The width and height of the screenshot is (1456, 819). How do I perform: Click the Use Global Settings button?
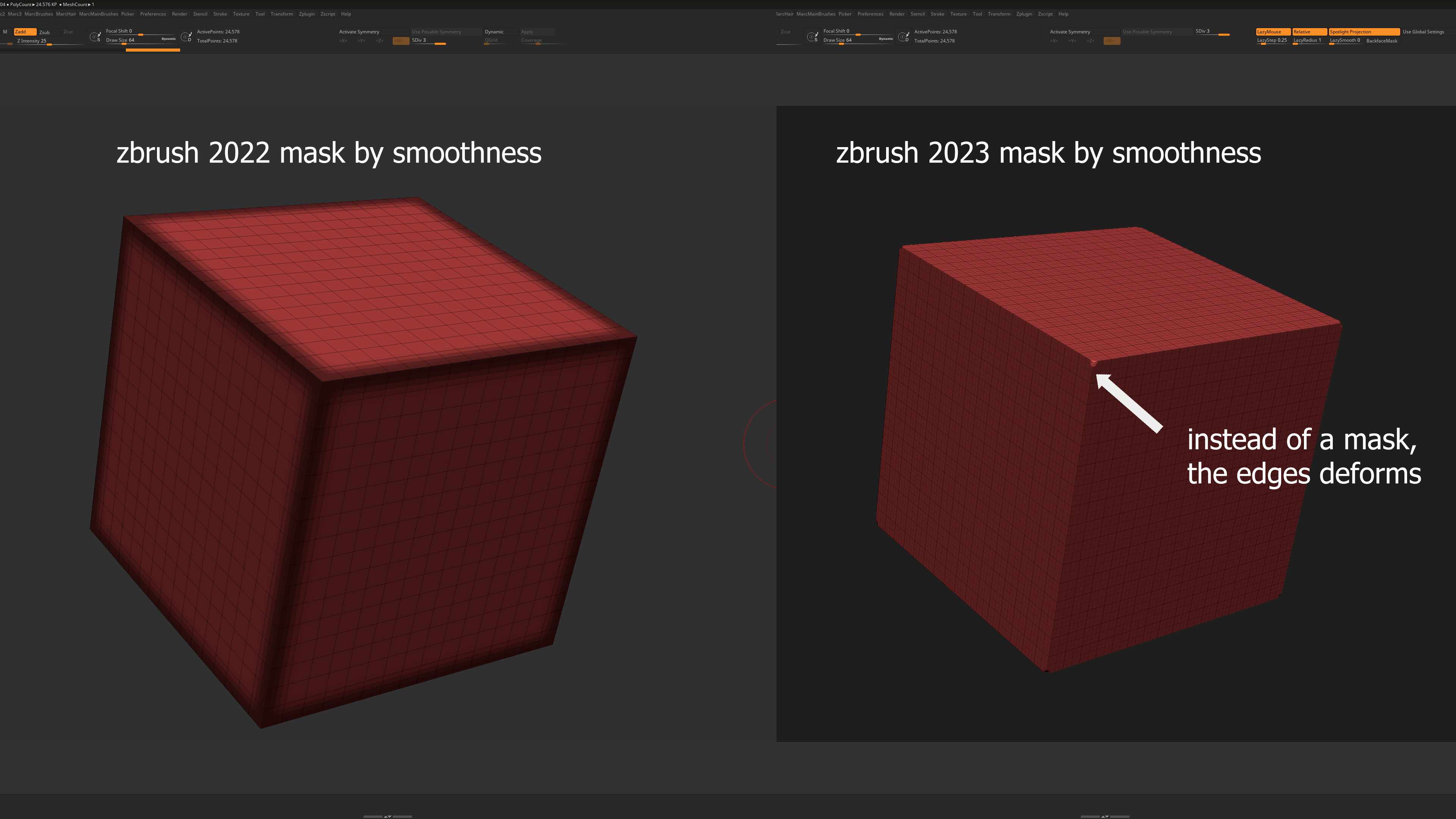[1423, 31]
